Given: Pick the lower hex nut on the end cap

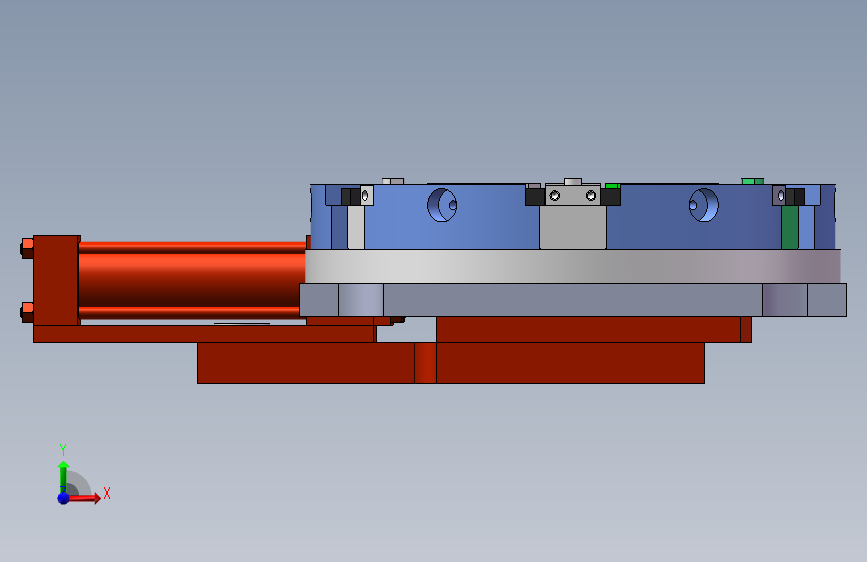Looking at the screenshot, I should 27,313.
